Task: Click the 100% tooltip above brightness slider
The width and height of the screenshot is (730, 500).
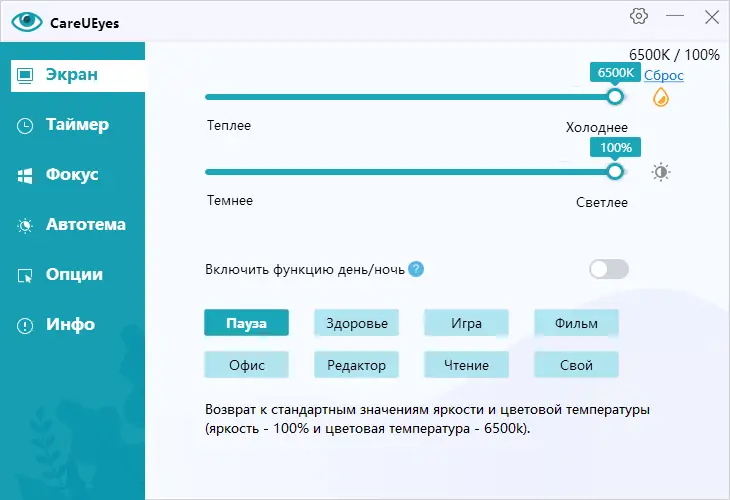Action: coord(615,148)
